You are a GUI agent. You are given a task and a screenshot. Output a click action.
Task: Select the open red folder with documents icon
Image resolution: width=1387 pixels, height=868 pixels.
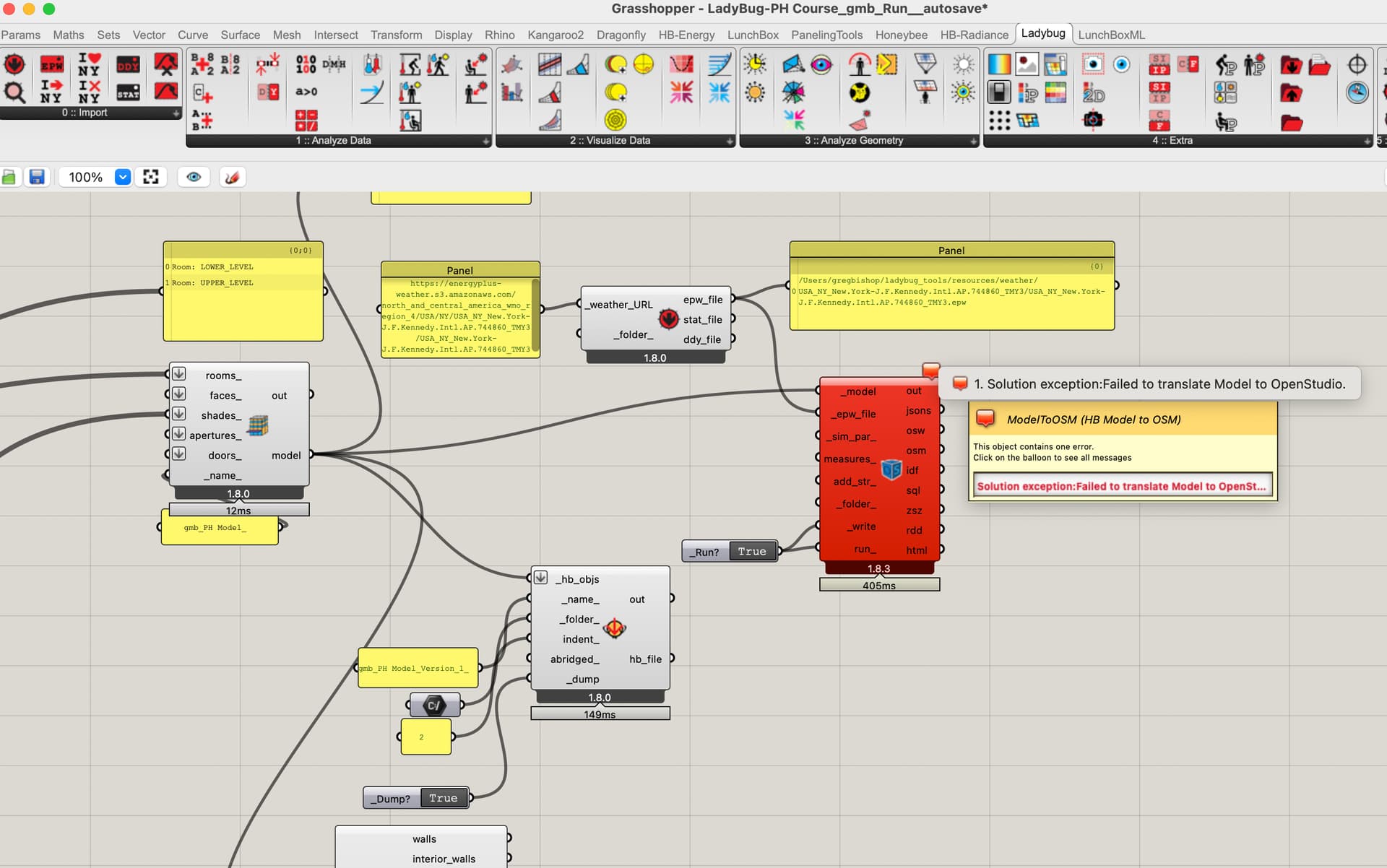(1318, 64)
